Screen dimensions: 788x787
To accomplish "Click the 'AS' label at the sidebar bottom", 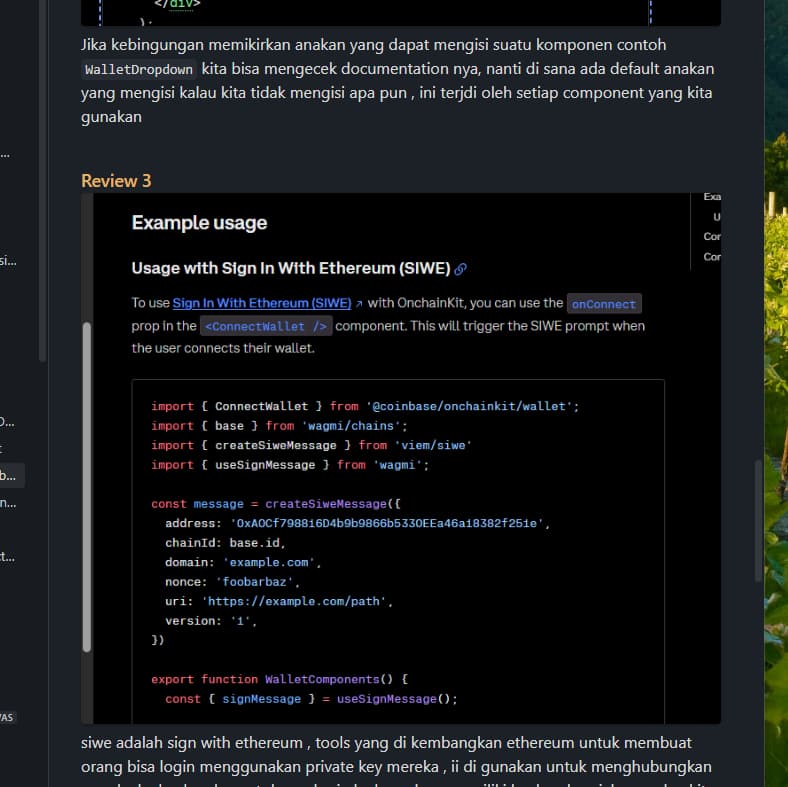I will 7,717.
